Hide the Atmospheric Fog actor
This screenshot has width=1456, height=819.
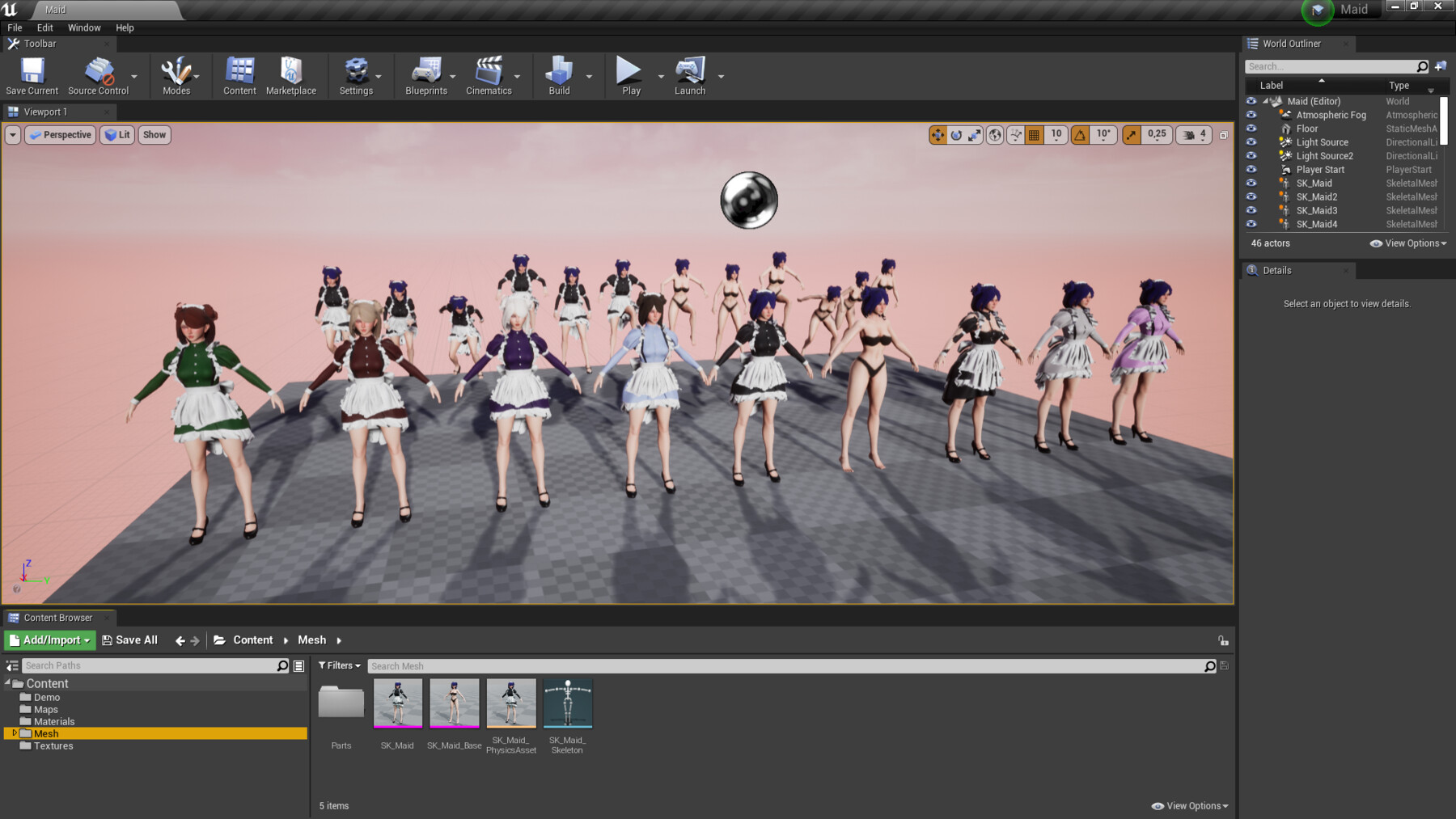[1251, 115]
